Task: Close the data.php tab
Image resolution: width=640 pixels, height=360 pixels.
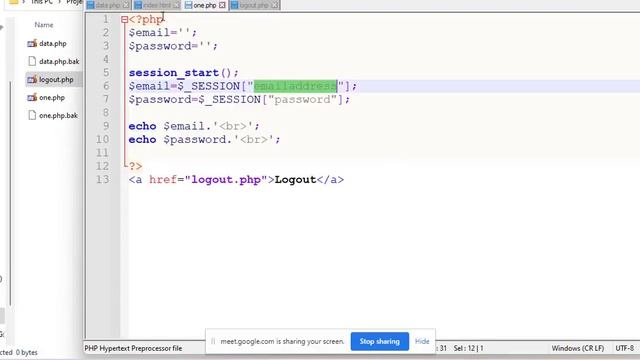Action: pos(127,5)
